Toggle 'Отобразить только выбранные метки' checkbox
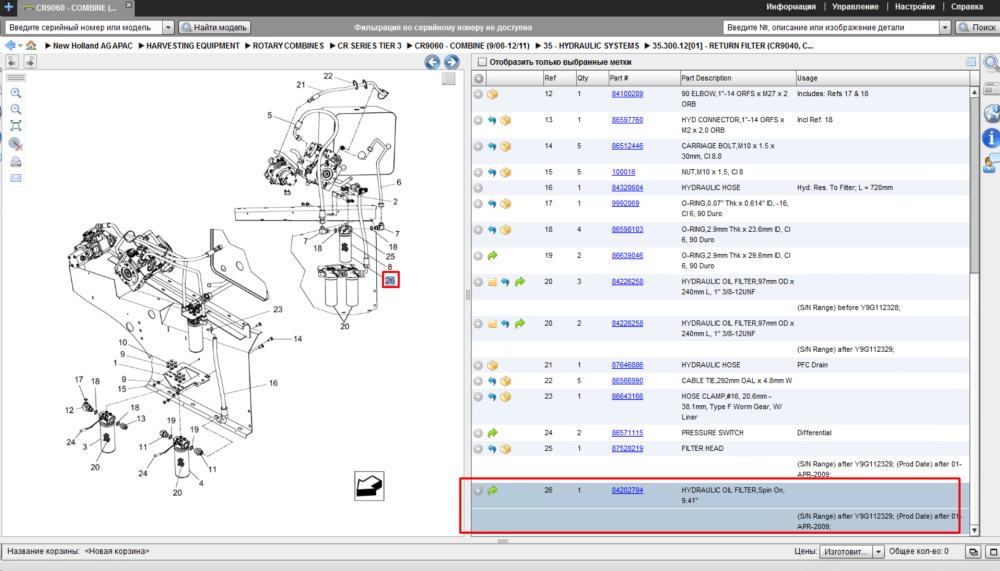This screenshot has width=1000, height=571. [x=482, y=62]
